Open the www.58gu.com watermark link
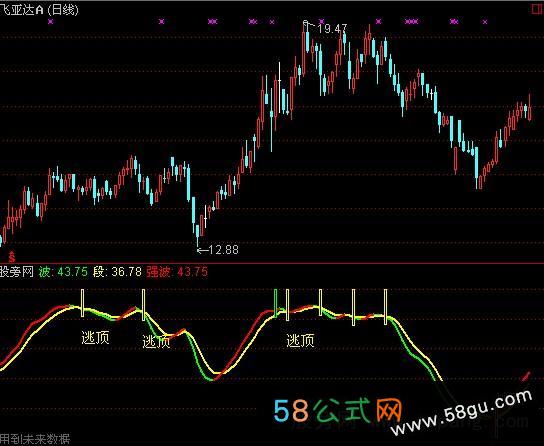The width and height of the screenshot is (544, 446). coord(461,412)
